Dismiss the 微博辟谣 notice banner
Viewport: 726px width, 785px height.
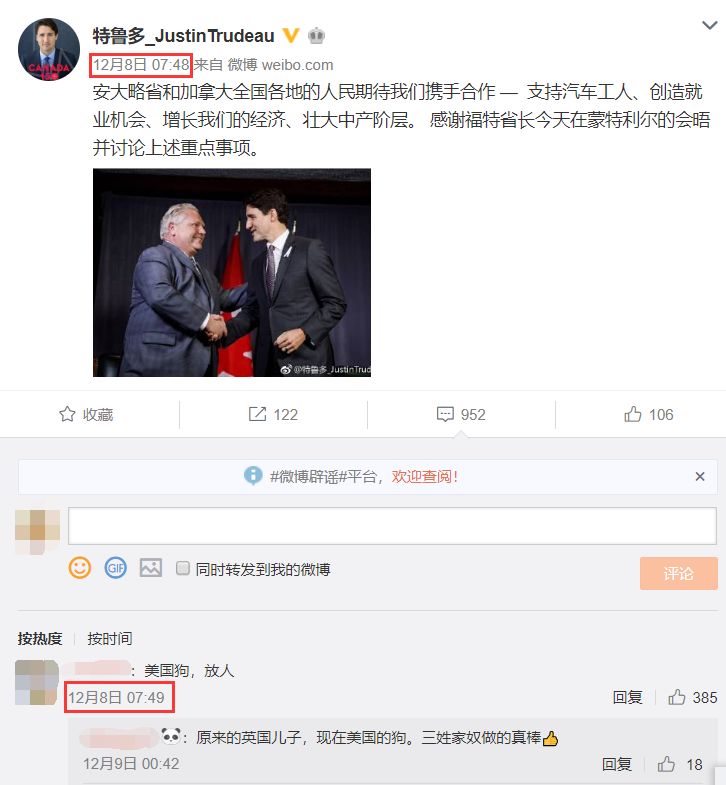point(700,477)
